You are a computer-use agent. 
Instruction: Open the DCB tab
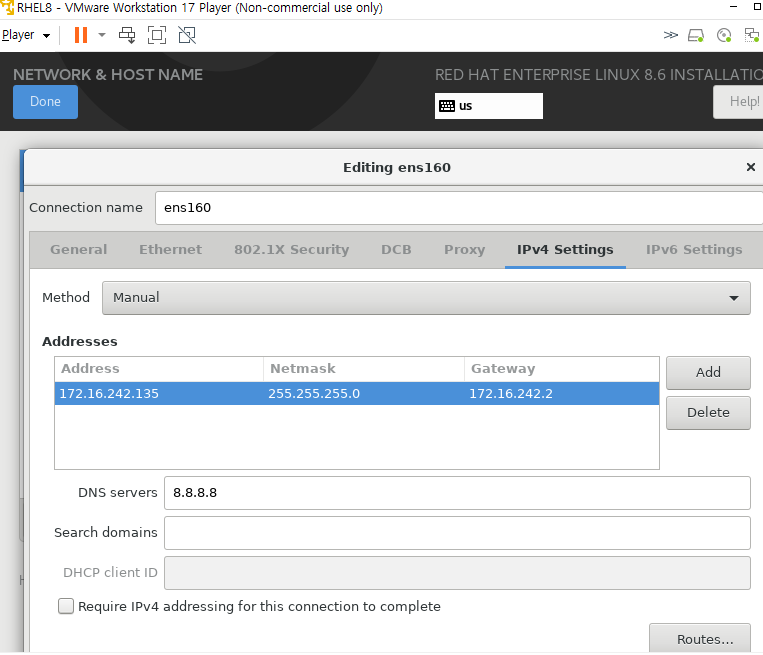point(396,250)
